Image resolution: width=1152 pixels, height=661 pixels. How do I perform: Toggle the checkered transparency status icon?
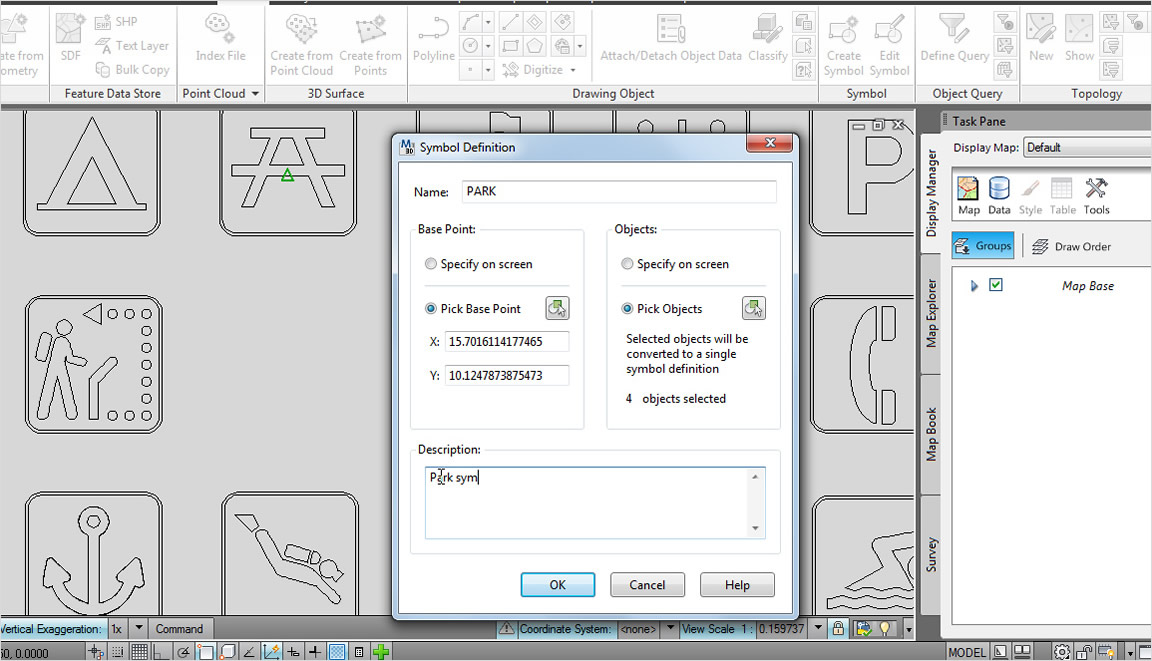tap(337, 651)
